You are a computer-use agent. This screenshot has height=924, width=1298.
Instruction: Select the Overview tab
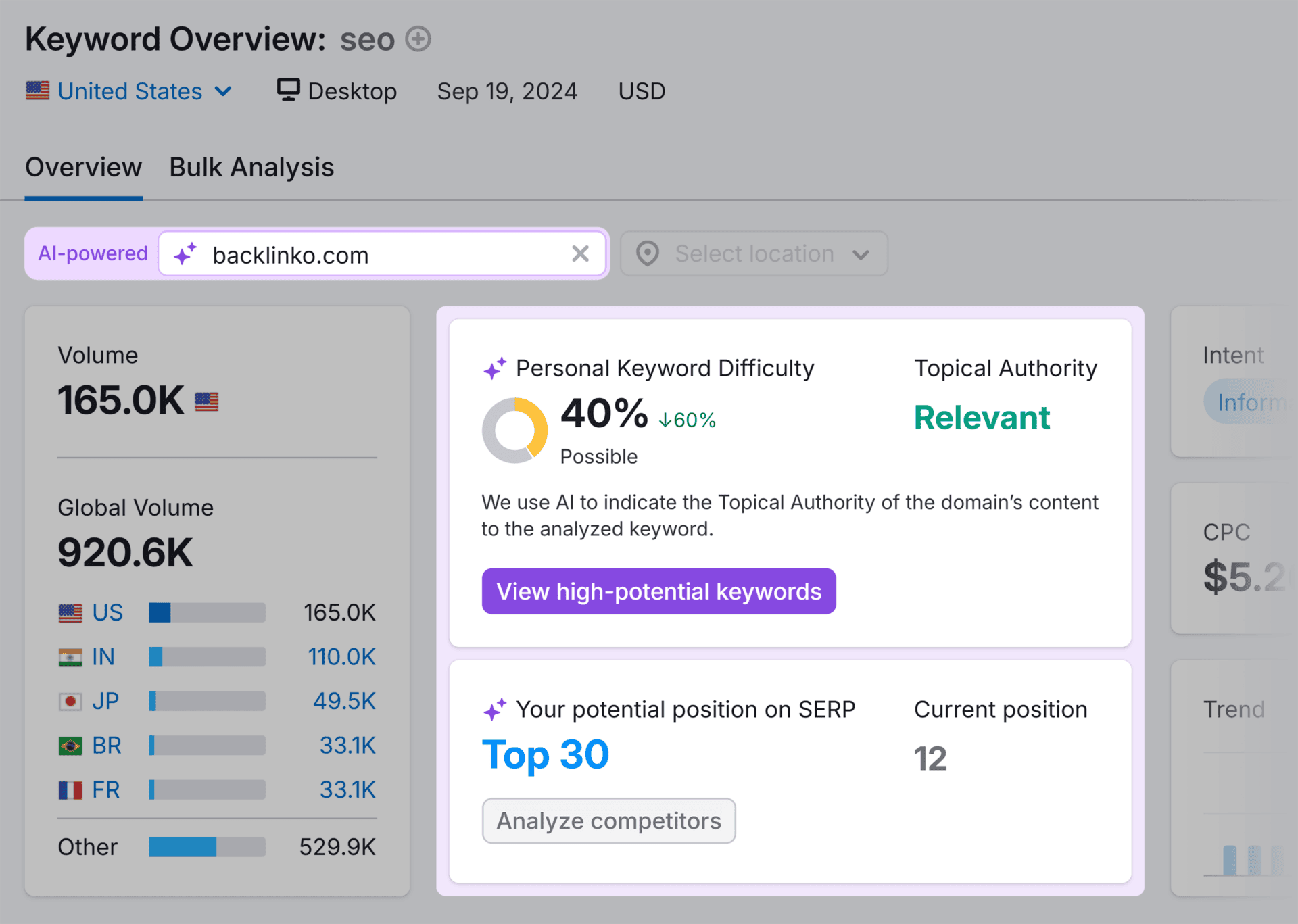[x=83, y=167]
